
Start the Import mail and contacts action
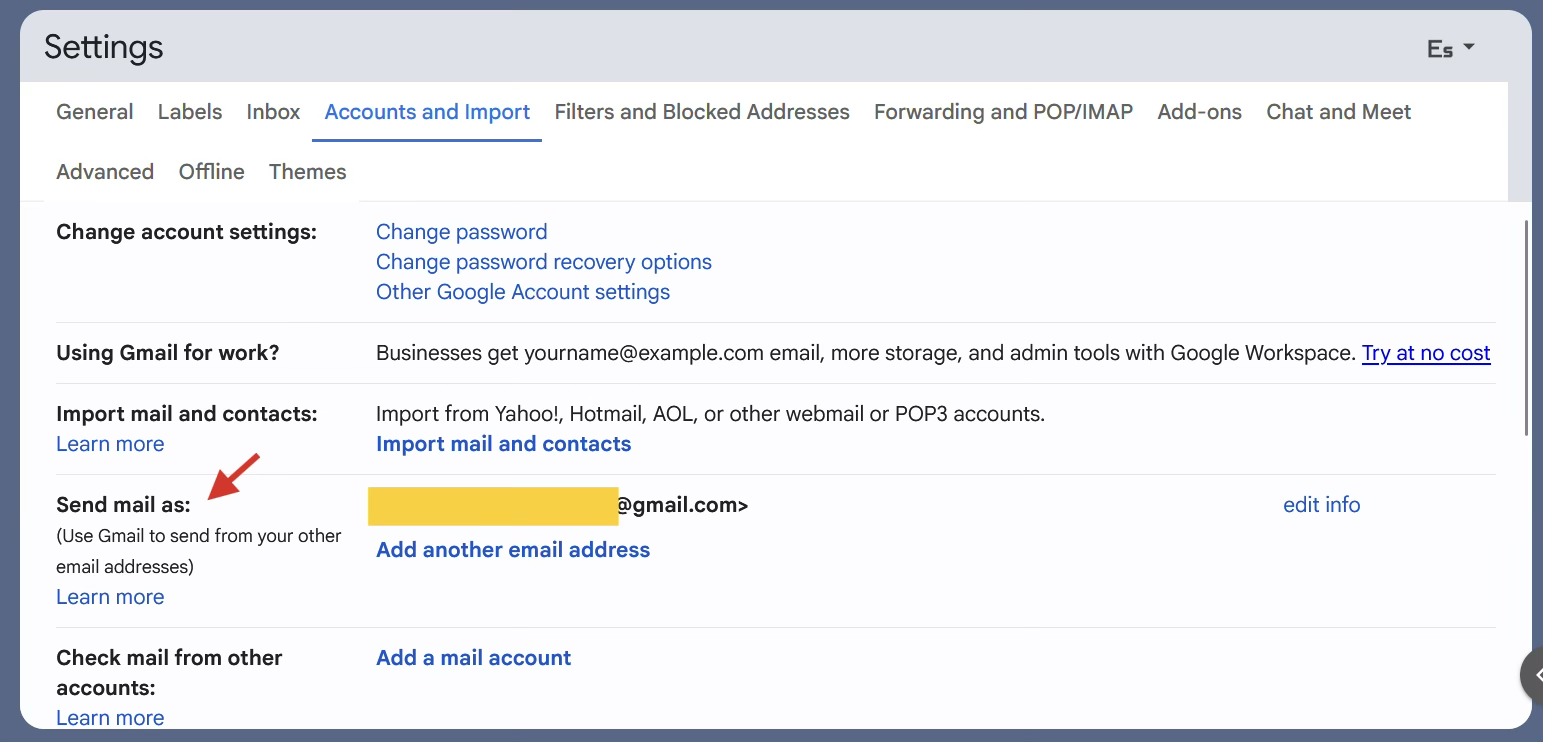[503, 444]
